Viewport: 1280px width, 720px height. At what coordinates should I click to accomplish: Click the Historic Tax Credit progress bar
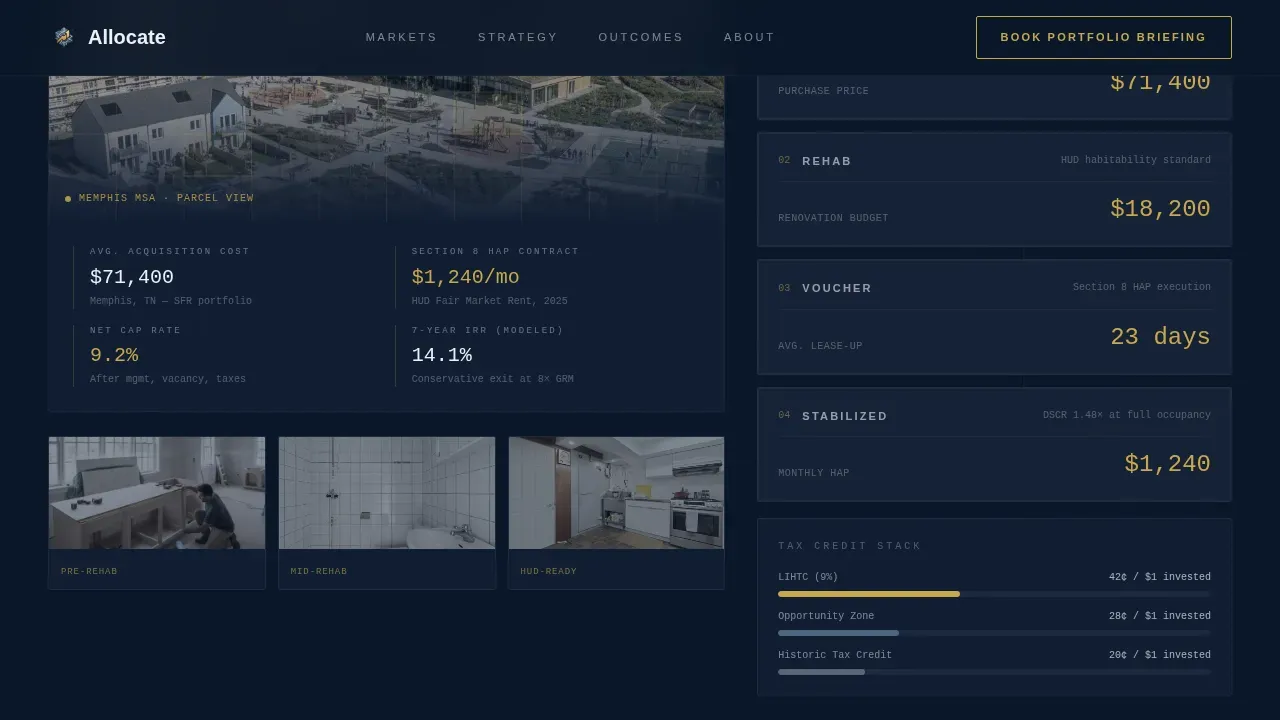click(x=995, y=672)
